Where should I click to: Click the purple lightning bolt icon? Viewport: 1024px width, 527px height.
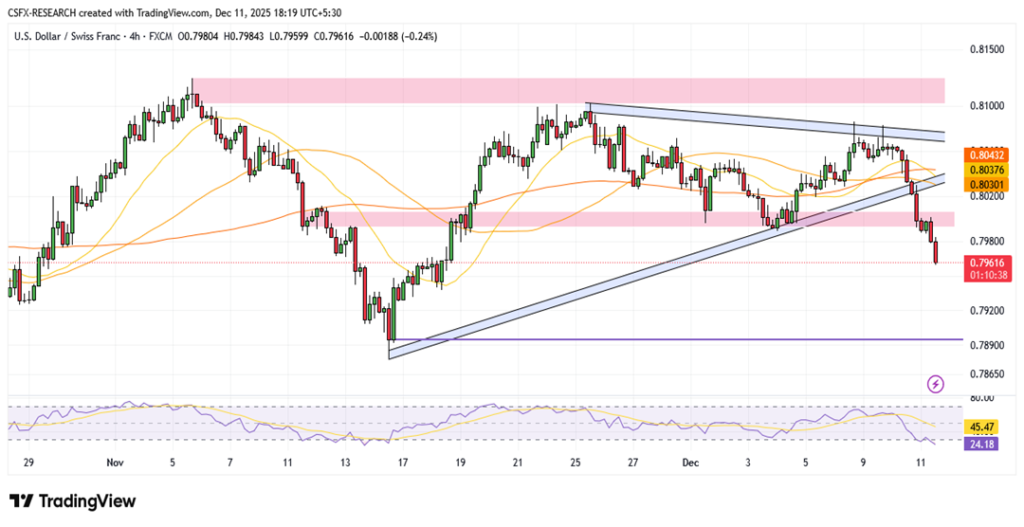[x=936, y=383]
